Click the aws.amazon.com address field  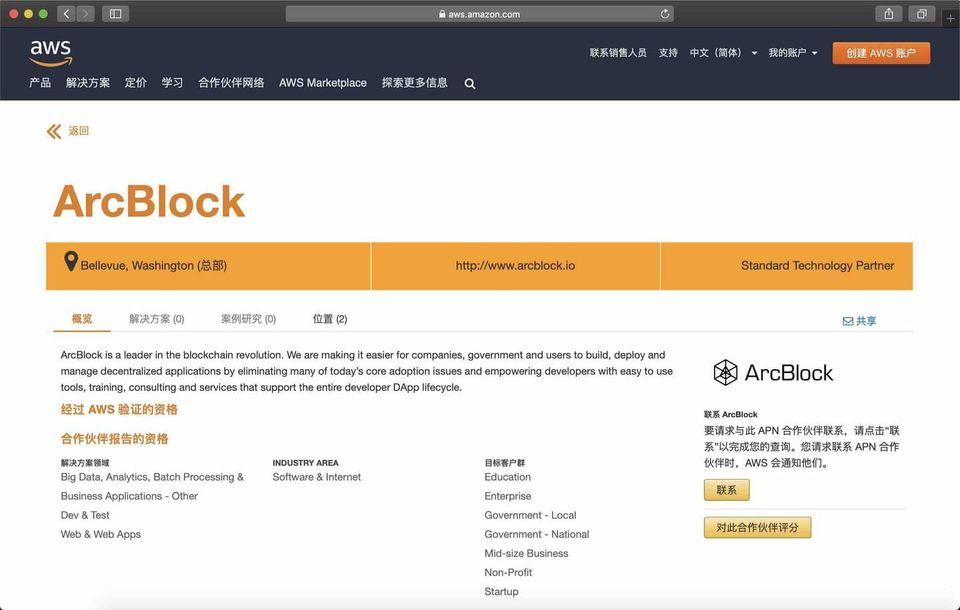480,14
